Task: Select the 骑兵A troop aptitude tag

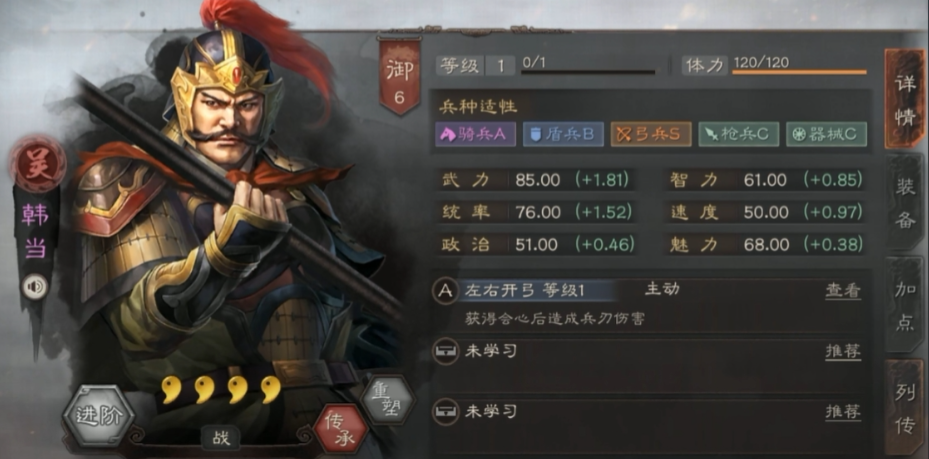Action: (x=475, y=134)
